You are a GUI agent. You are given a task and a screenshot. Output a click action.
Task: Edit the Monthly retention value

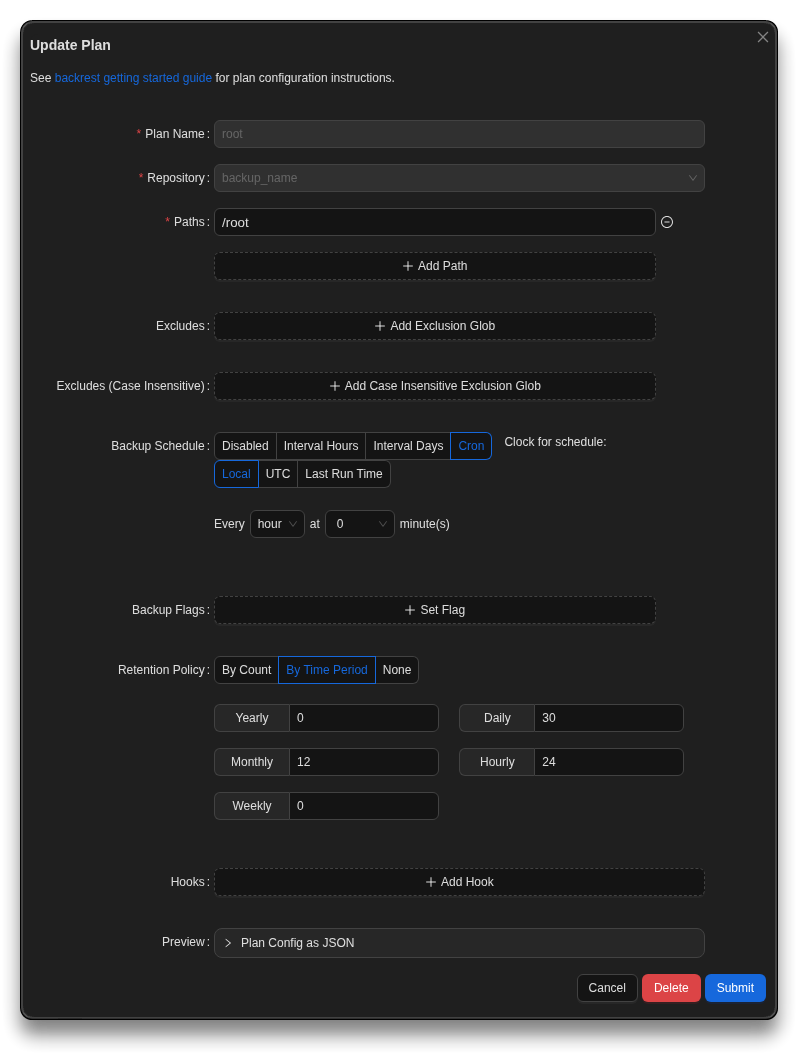364,762
